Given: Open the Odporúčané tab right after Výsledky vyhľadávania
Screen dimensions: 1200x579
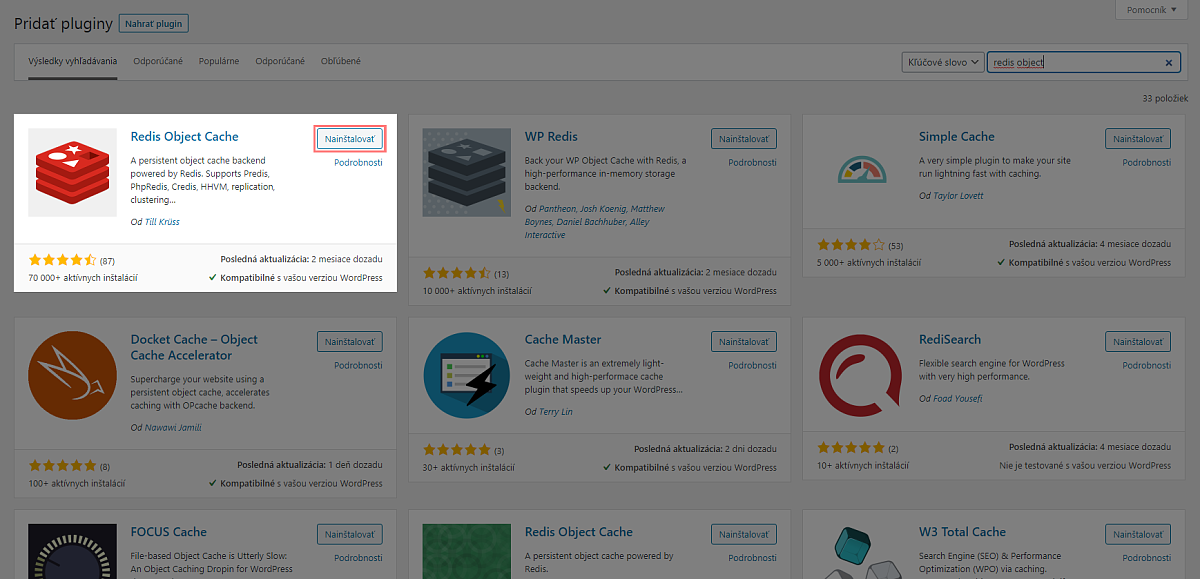Looking at the screenshot, I should [x=158, y=61].
